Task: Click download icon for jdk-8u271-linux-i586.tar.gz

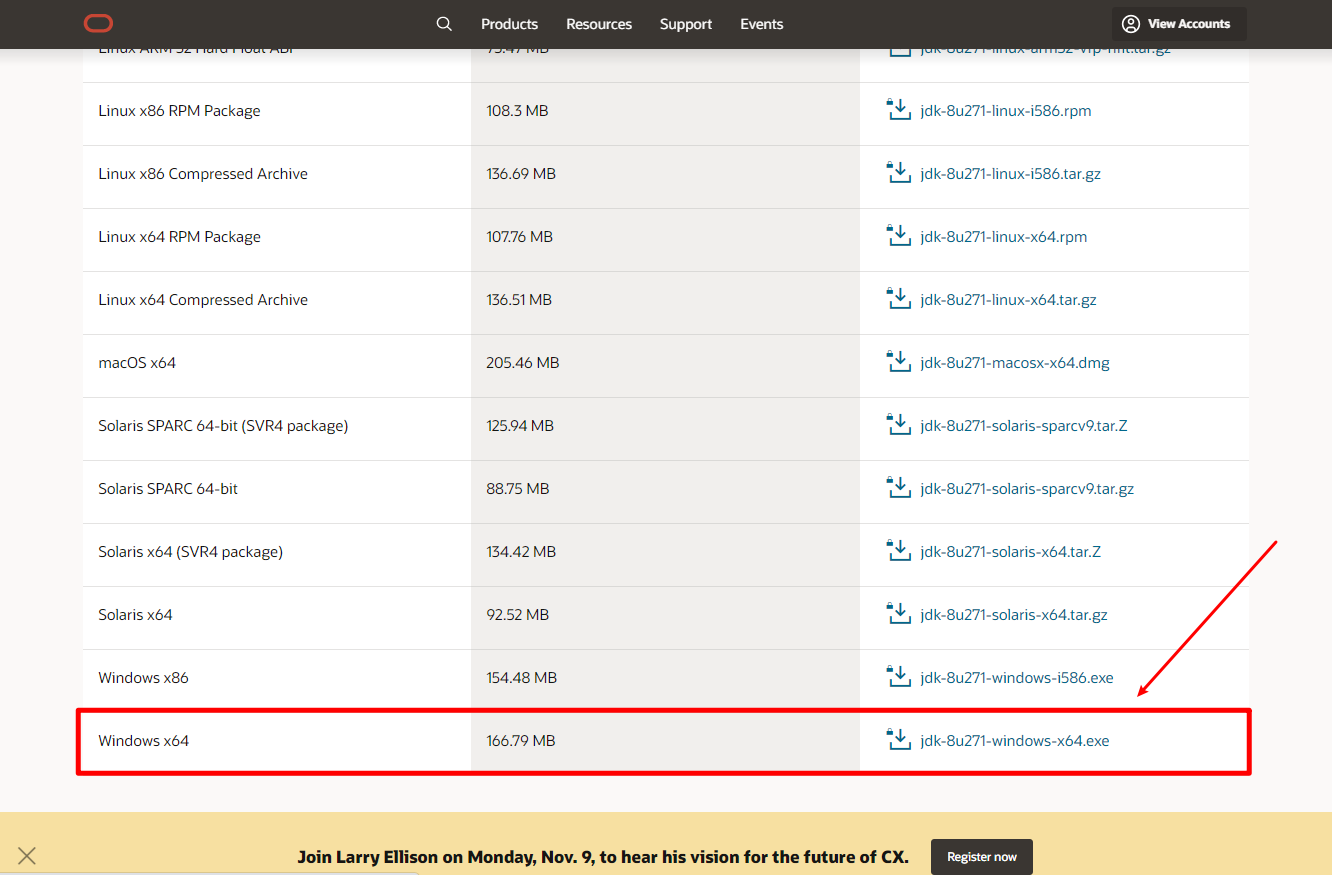Action: click(898, 173)
